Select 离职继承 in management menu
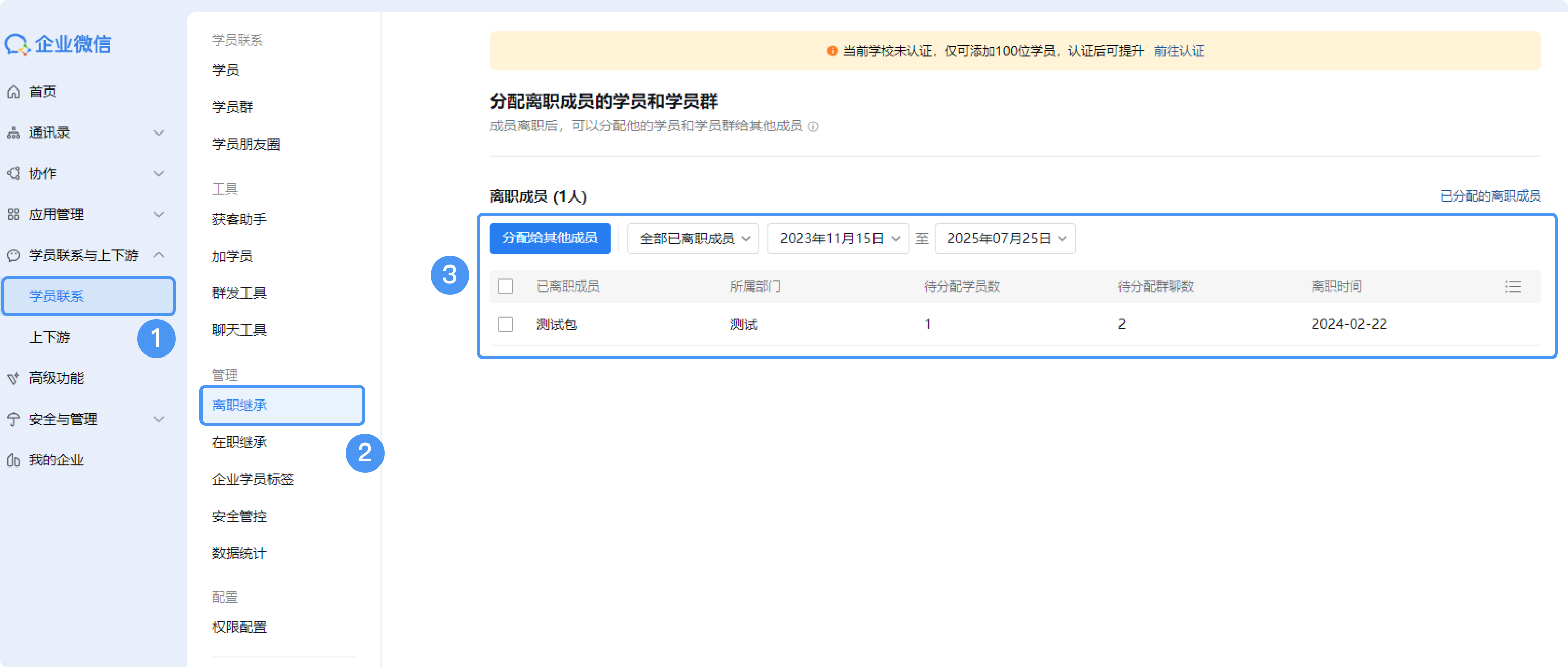This screenshot has height=667, width=1568. click(282, 405)
